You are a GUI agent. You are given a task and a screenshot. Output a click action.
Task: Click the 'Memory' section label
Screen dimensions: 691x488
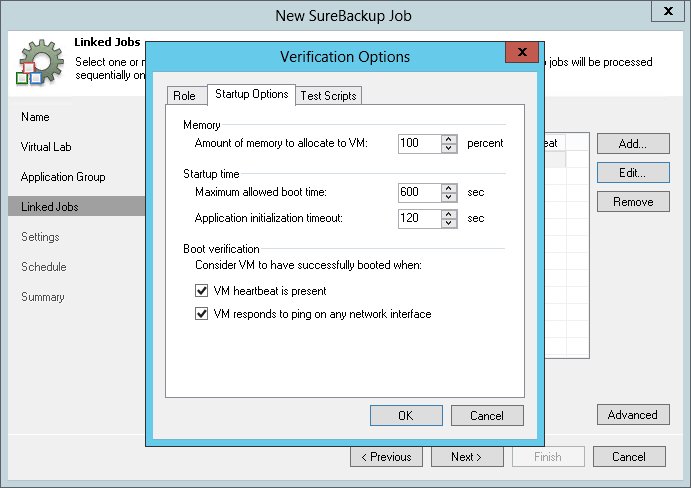(x=201, y=125)
